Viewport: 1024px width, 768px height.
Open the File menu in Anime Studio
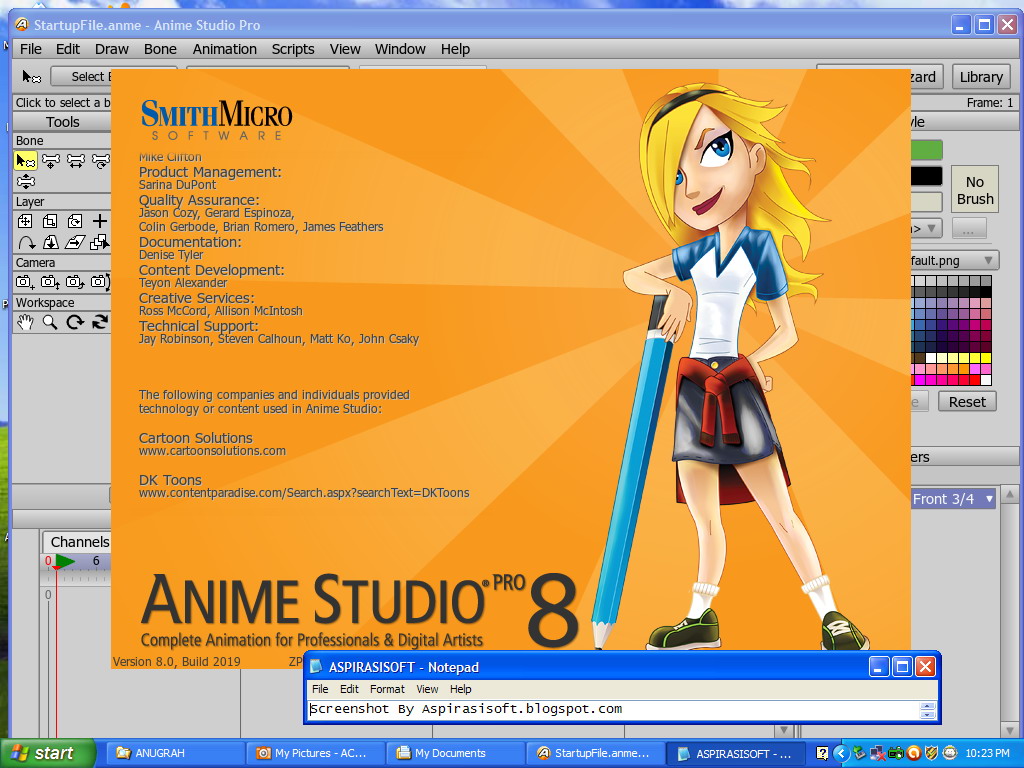[x=31, y=49]
